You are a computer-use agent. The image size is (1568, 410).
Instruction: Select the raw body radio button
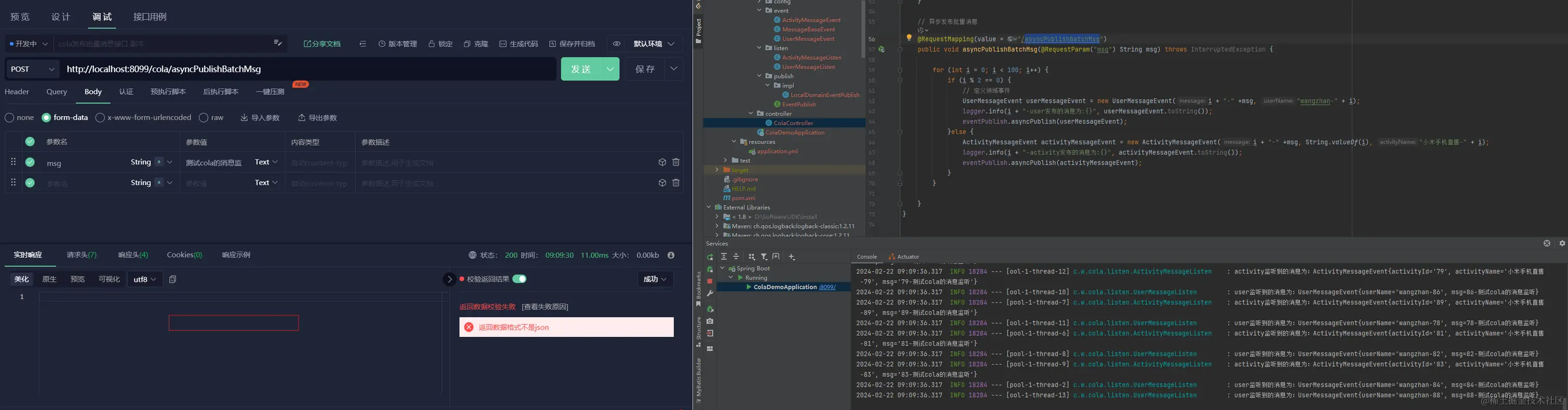[203, 118]
